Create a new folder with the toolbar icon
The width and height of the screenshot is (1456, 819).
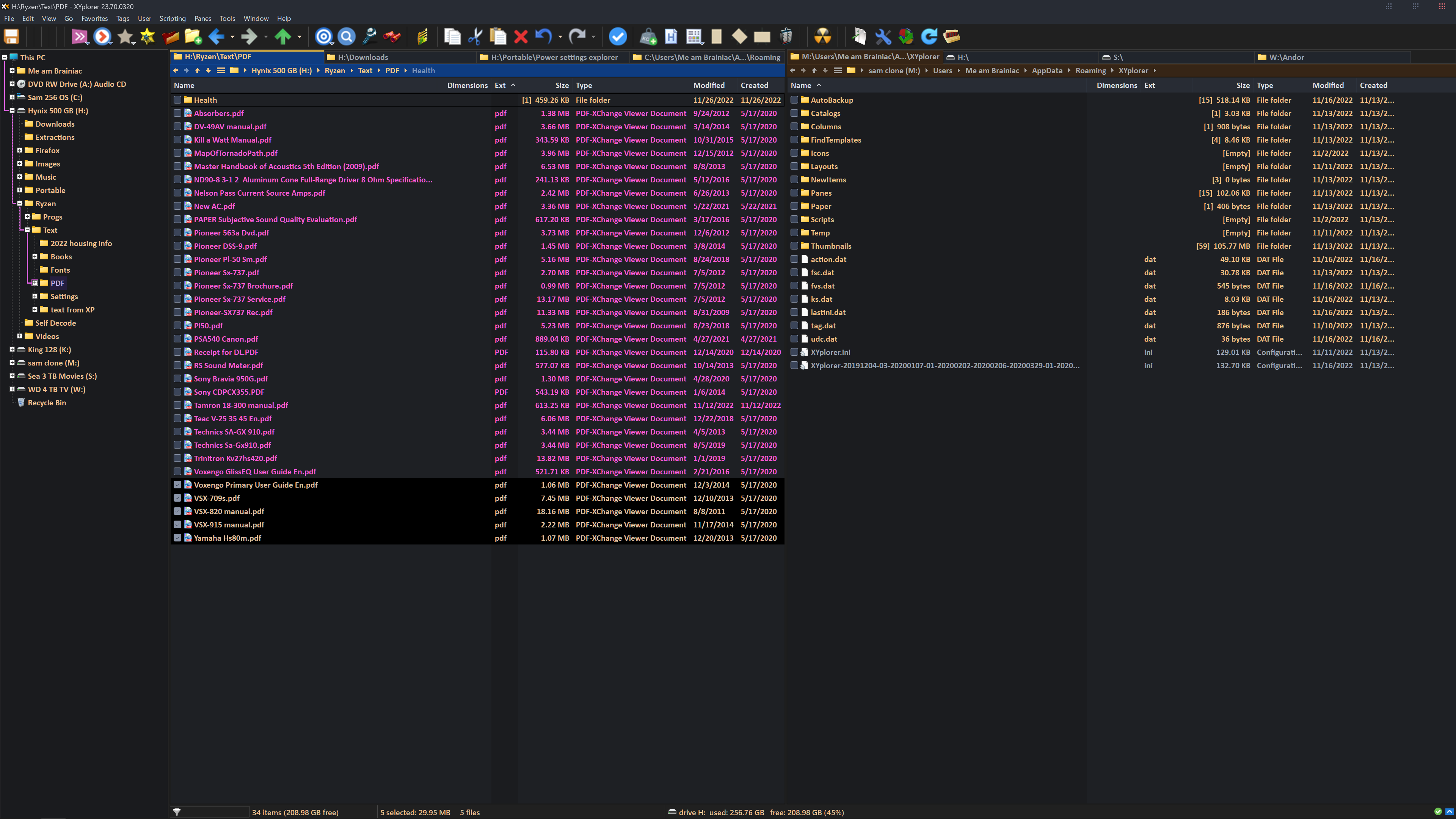pos(193,37)
